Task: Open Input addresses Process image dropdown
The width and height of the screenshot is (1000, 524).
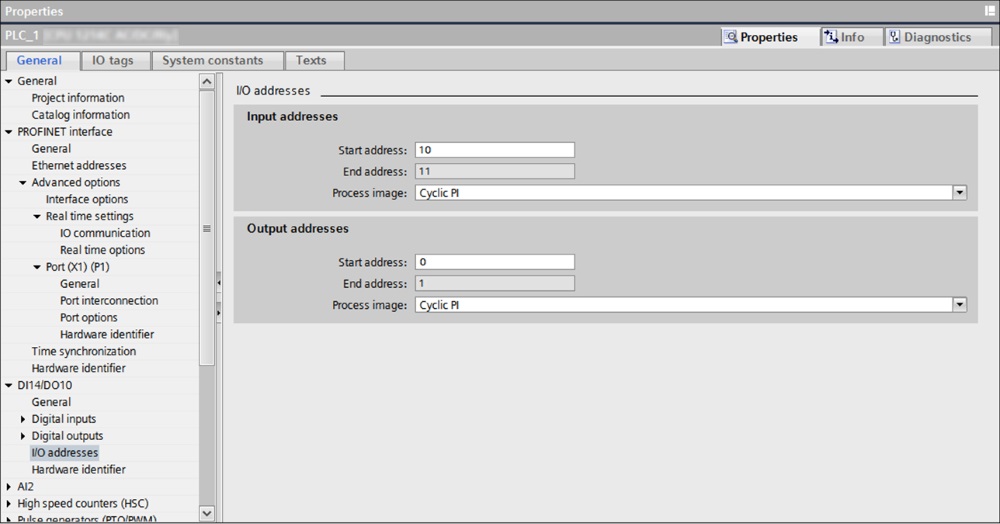Action: pos(959,193)
